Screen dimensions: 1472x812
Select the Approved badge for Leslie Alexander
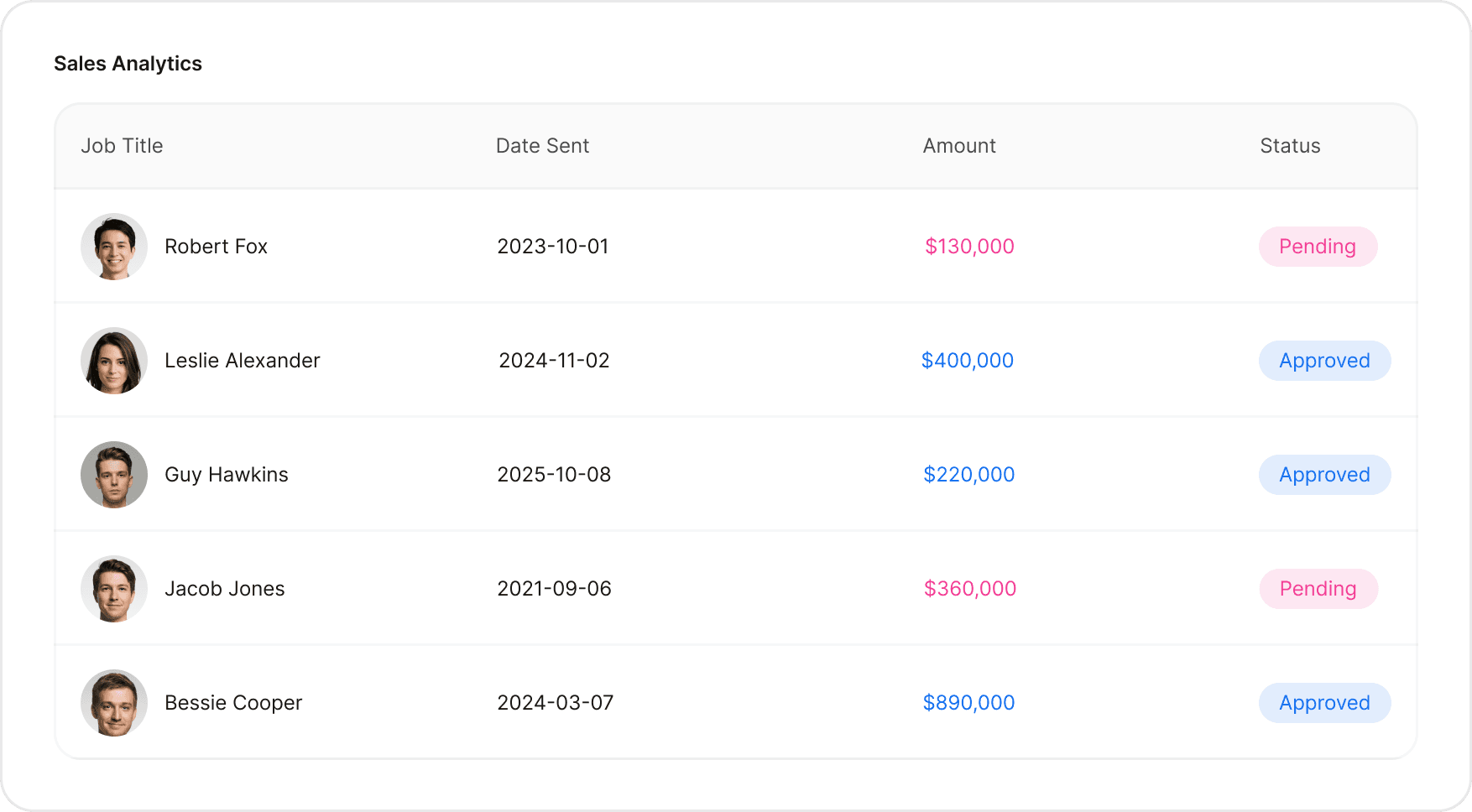click(1324, 361)
